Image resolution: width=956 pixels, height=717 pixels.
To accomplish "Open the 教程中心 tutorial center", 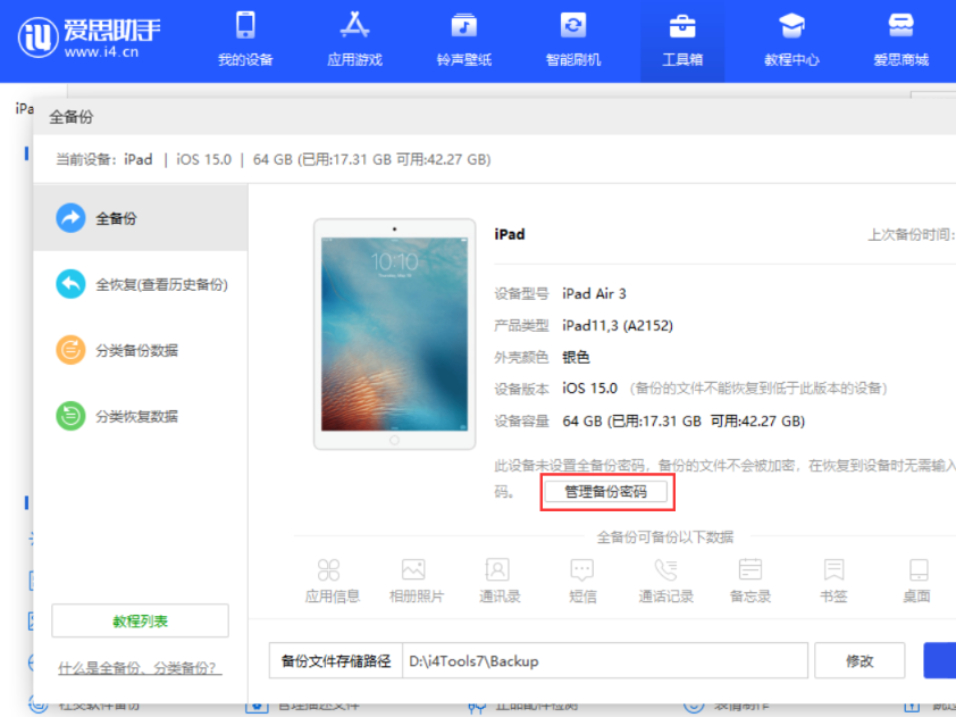I will pos(791,40).
